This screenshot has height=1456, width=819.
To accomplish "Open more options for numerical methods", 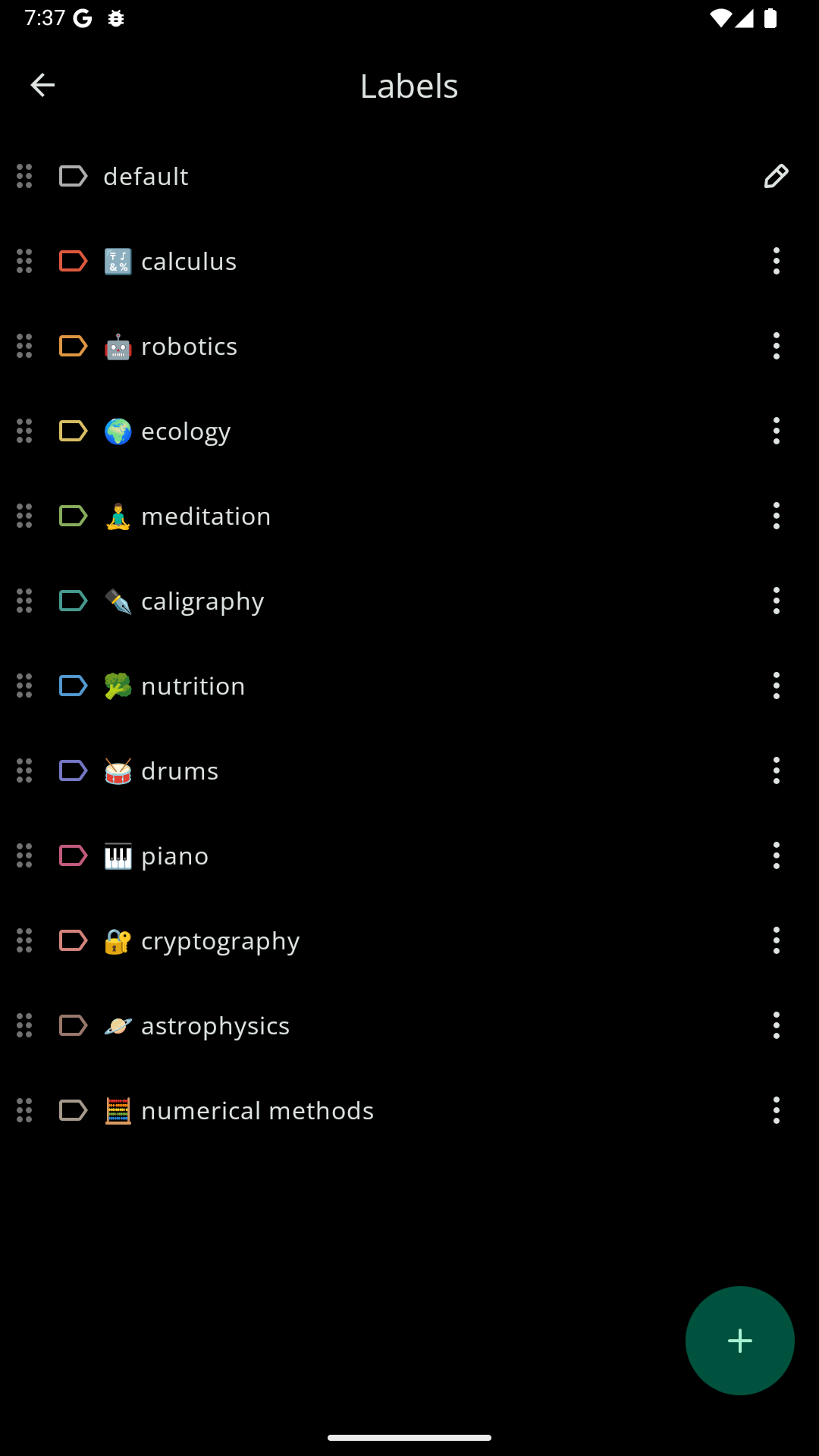I will (776, 1110).
